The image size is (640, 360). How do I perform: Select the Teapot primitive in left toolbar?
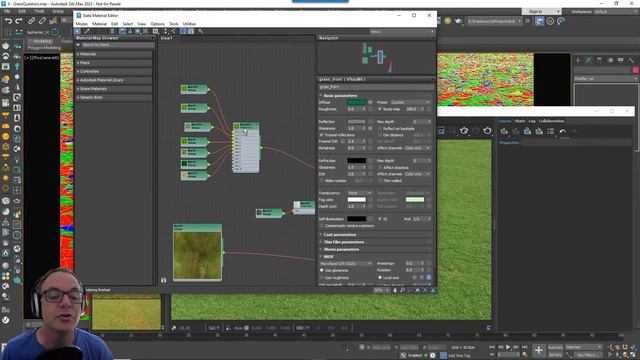coord(6,46)
